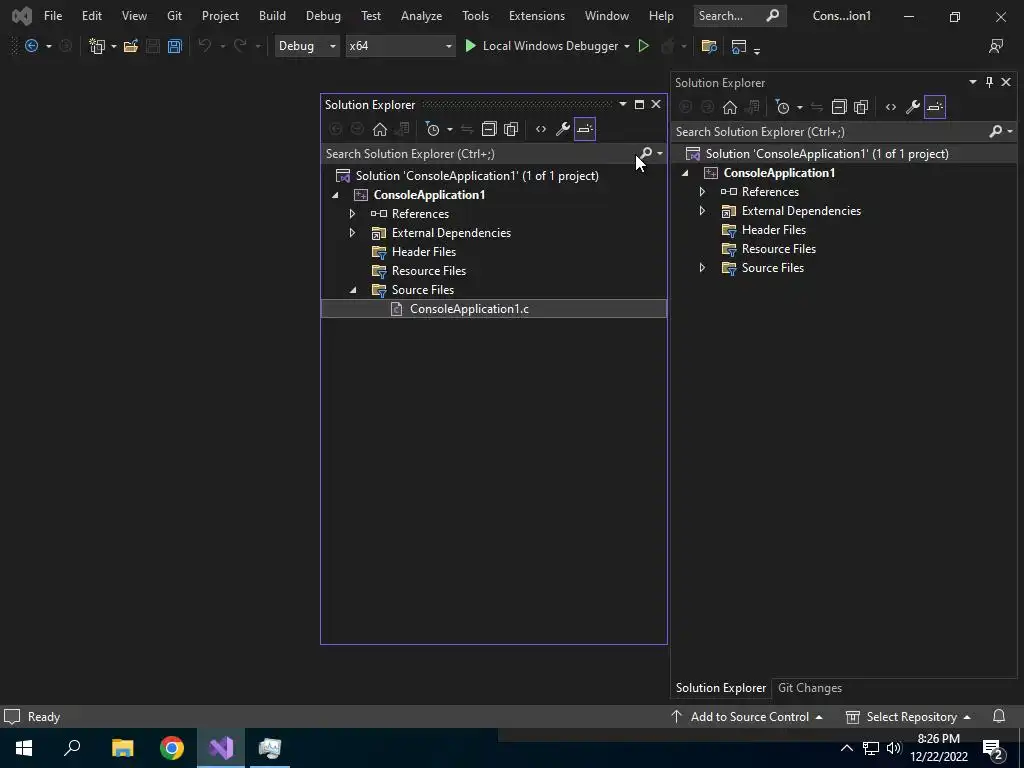Click the taskbar volume icon
Screen dimensions: 1024x768
coord(893,748)
